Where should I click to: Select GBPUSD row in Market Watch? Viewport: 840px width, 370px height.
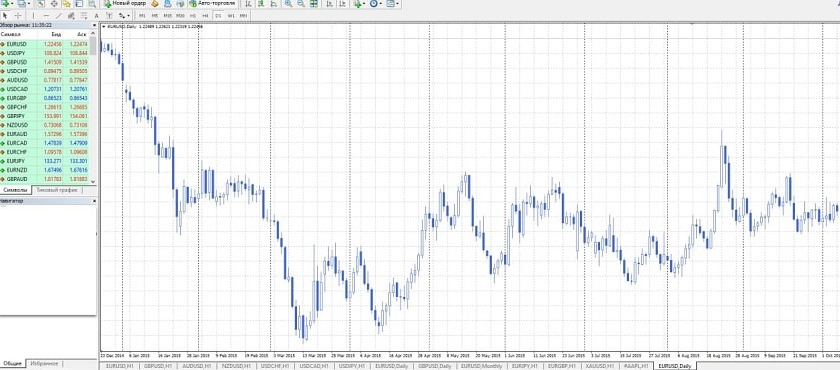[45, 62]
